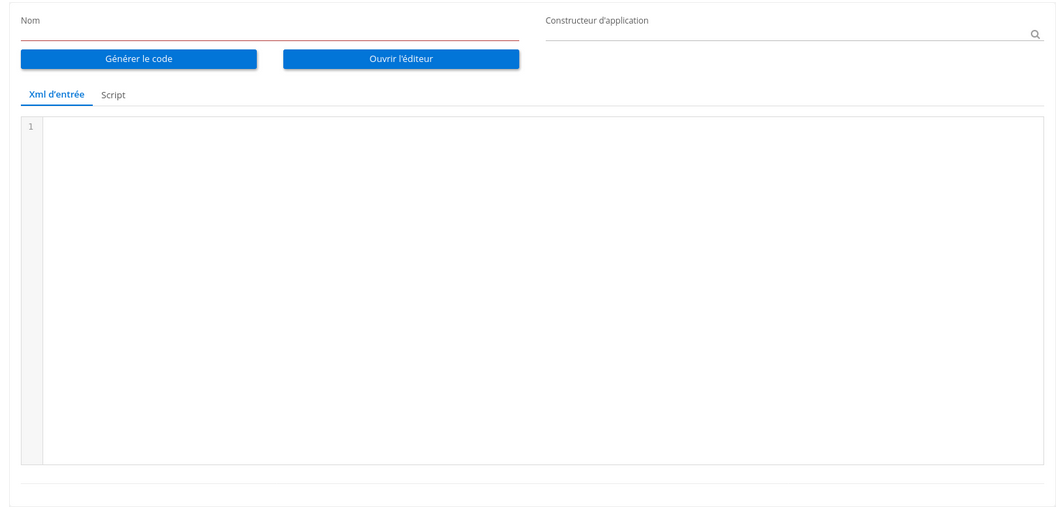
Task: Click the Constructeur d'application label
Action: (x=597, y=20)
